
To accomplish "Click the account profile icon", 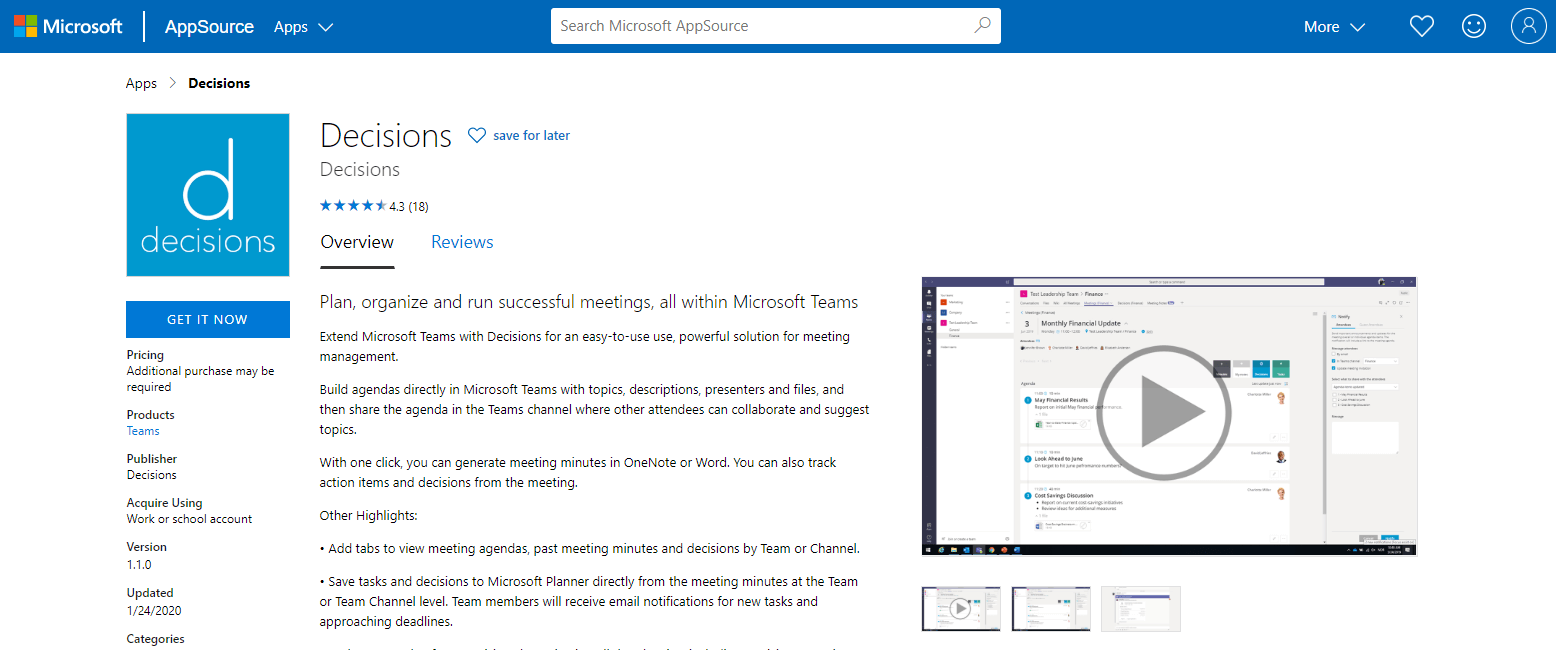I will pos(1529,26).
